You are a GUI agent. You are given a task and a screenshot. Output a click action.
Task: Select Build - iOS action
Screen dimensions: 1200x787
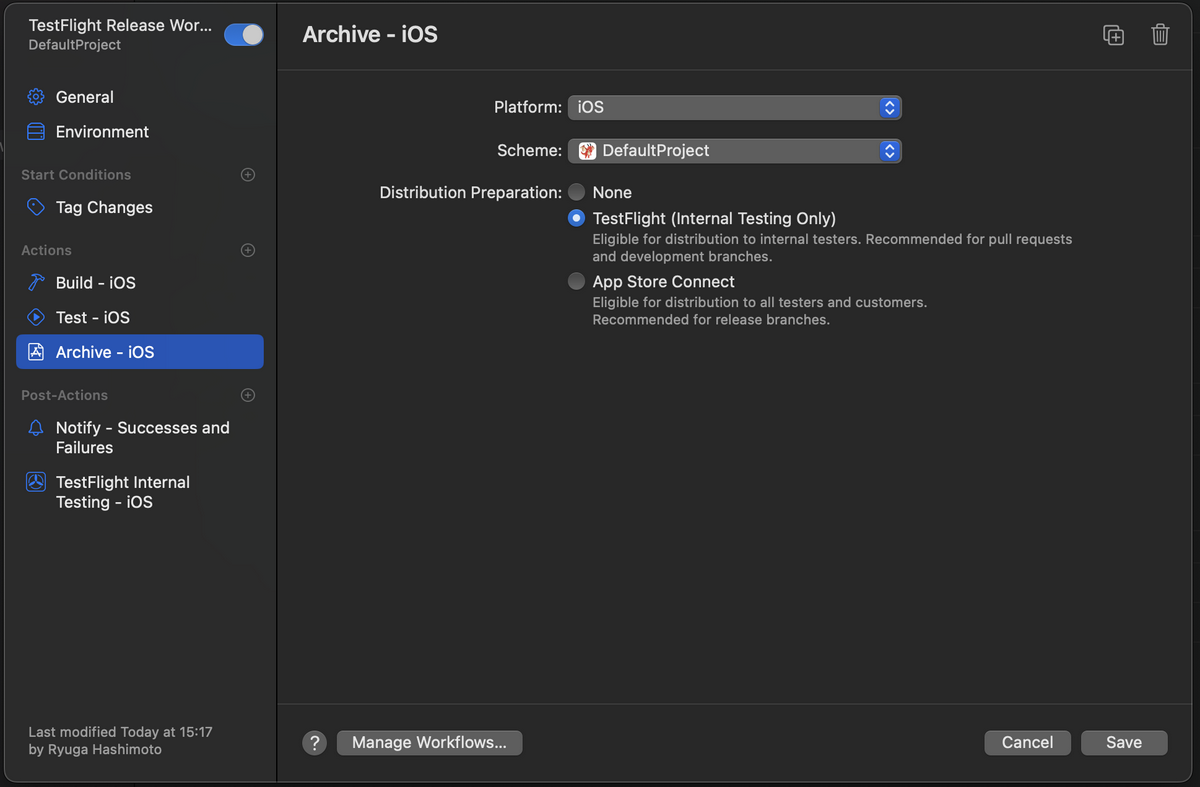point(140,283)
